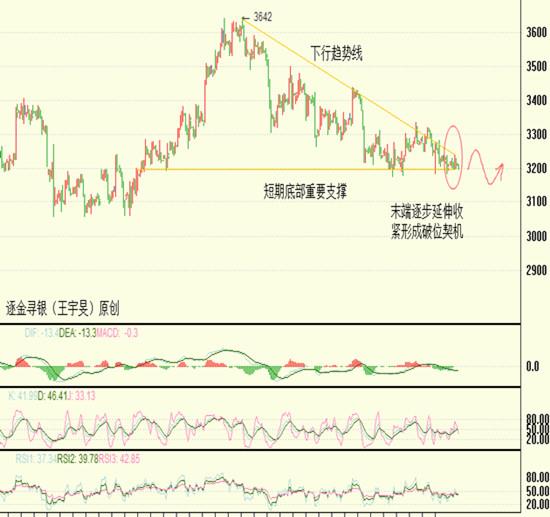550x517 pixels.
Task: Click the 0.0 MACD axis label
Action: click(x=532, y=367)
